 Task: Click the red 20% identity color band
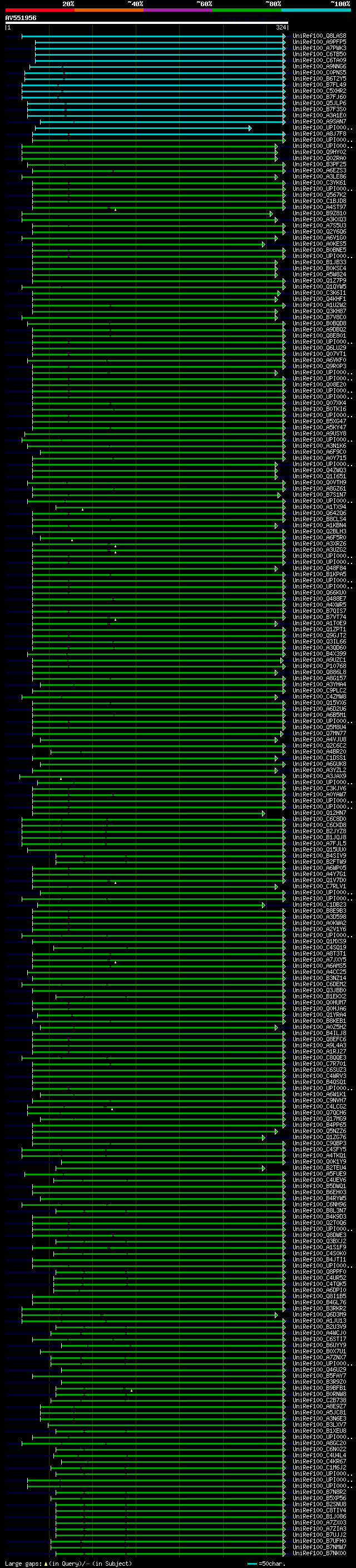[39, 10]
